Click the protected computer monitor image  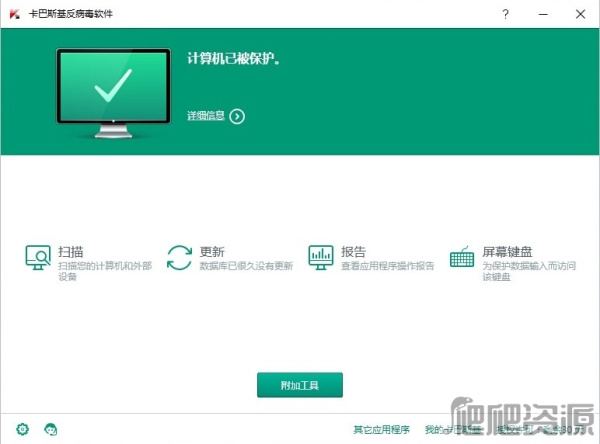pyautogui.click(x=113, y=93)
